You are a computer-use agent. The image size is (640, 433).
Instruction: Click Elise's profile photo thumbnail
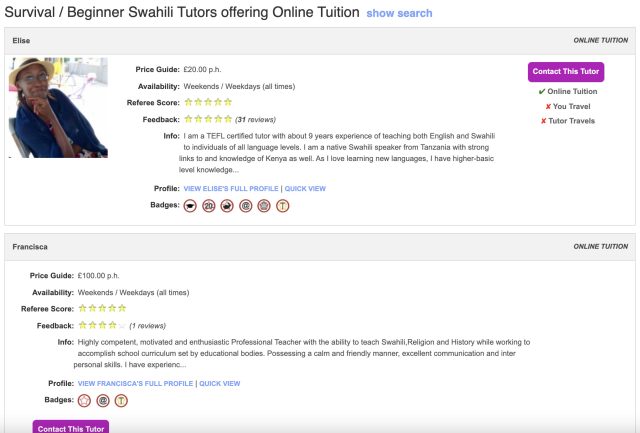pyautogui.click(x=58, y=108)
